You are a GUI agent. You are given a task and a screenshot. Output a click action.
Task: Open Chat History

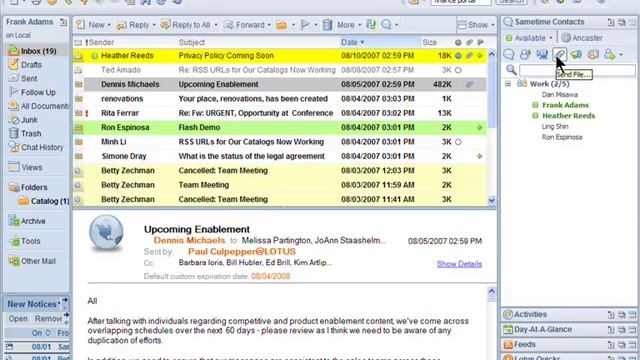36,147
